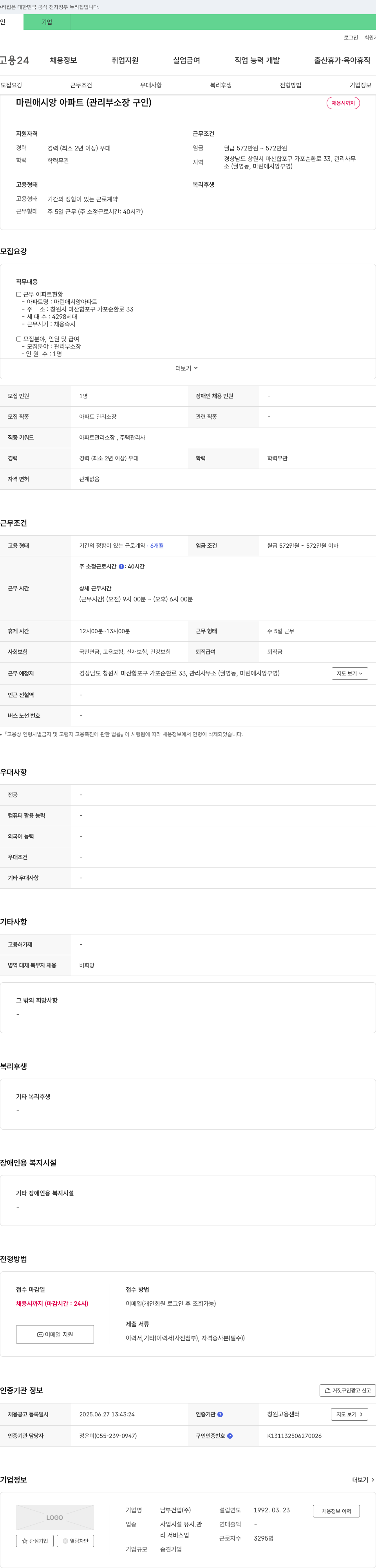The width and height of the screenshot is (376, 1568).
Task: Jump to 기업정보 section tab
Action: pos(360,85)
